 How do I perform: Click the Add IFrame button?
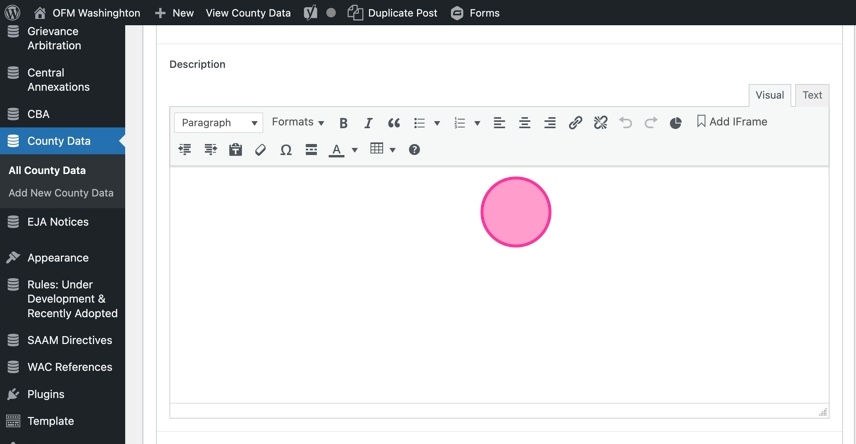coord(731,122)
